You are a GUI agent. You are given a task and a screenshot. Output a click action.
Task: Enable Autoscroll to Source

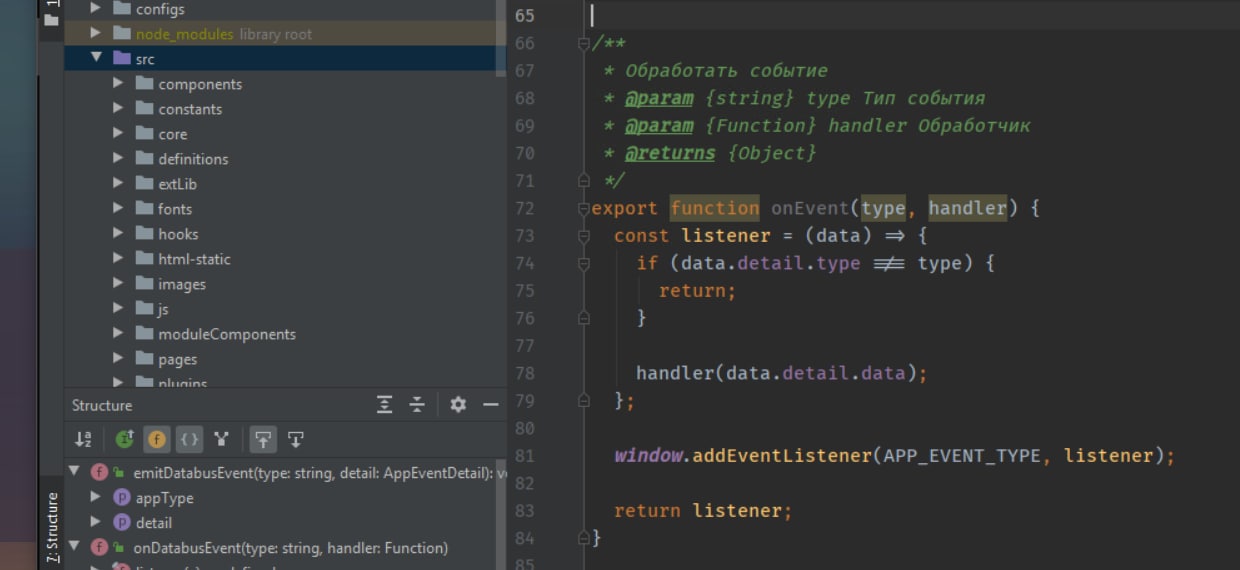pyautogui.click(x=263, y=439)
